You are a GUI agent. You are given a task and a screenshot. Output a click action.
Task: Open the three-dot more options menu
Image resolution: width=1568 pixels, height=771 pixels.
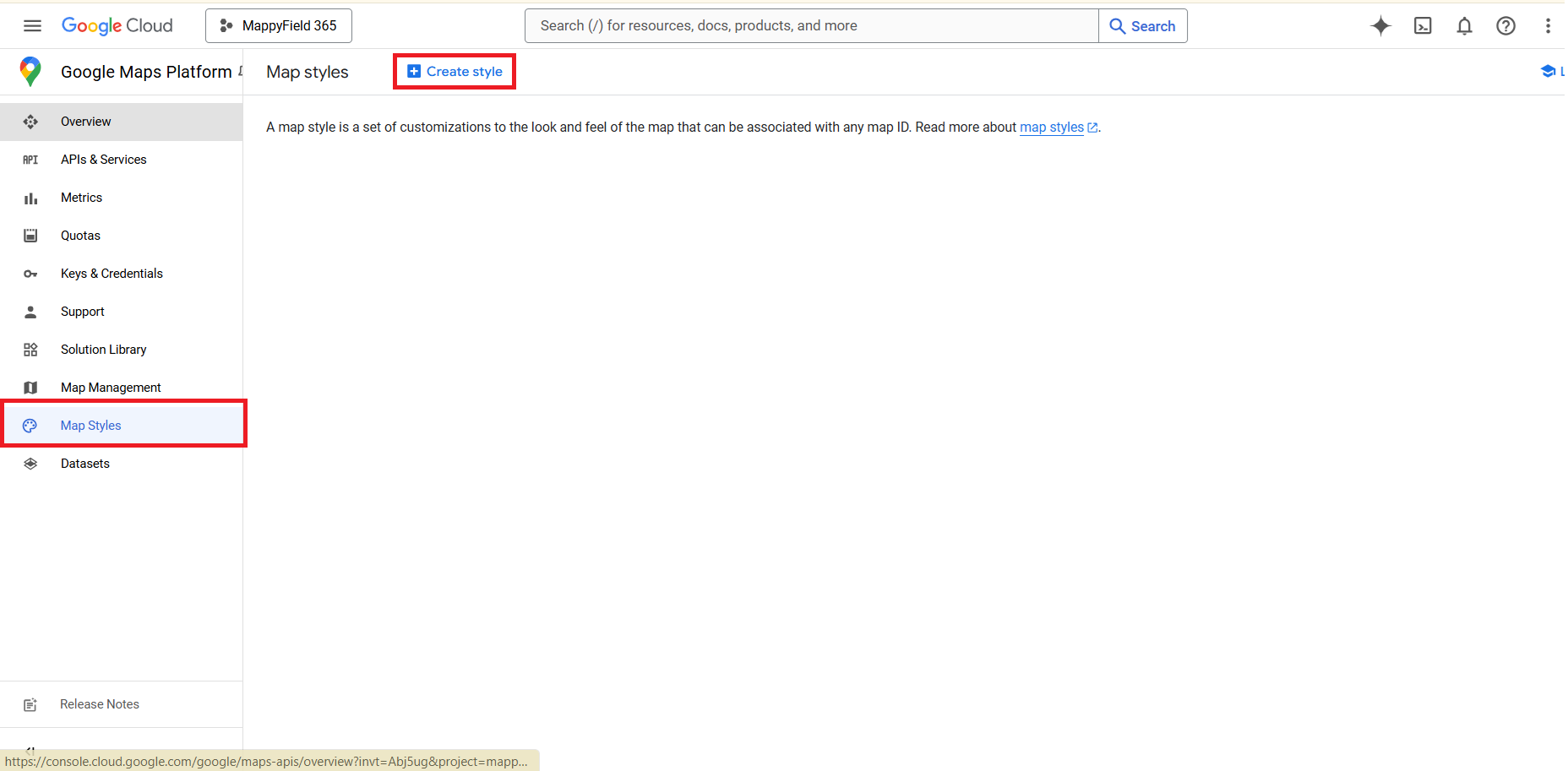(x=1548, y=26)
